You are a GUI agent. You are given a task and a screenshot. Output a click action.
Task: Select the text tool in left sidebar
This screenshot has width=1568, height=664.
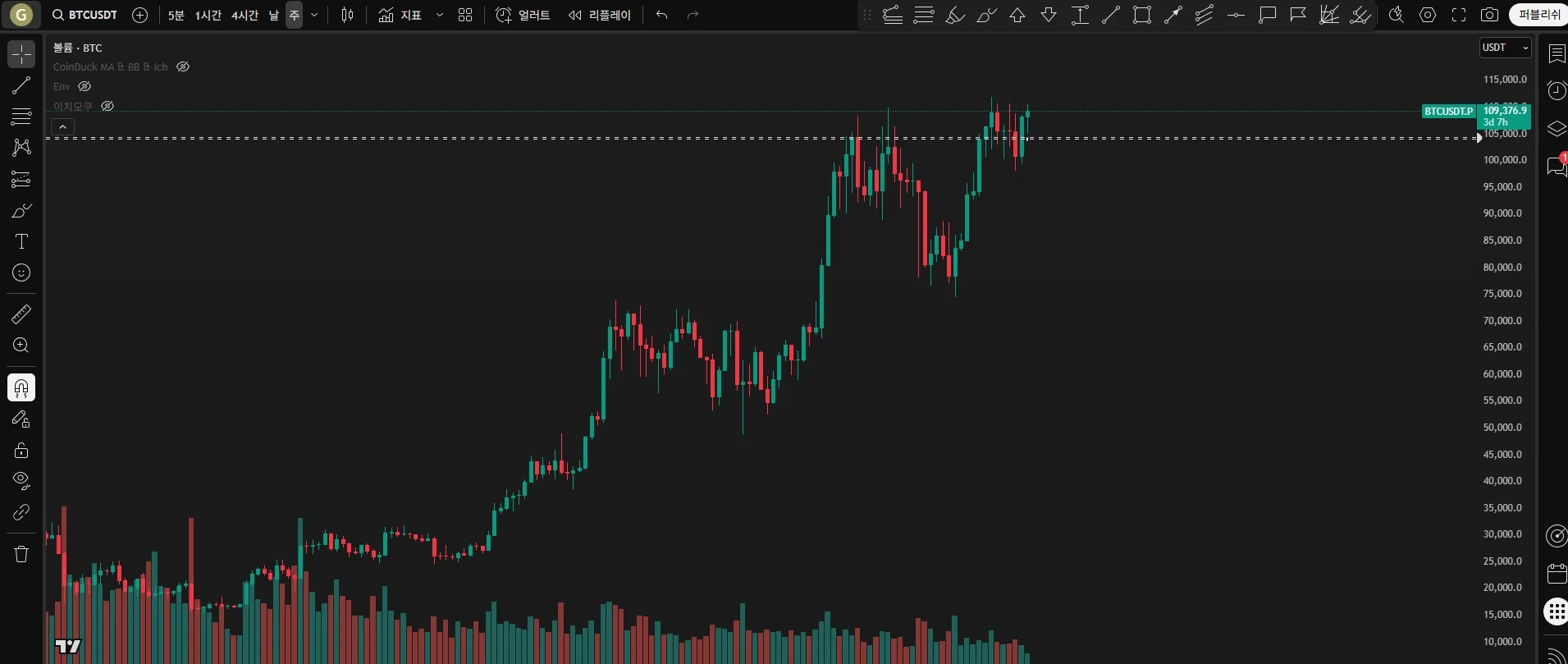point(21,241)
